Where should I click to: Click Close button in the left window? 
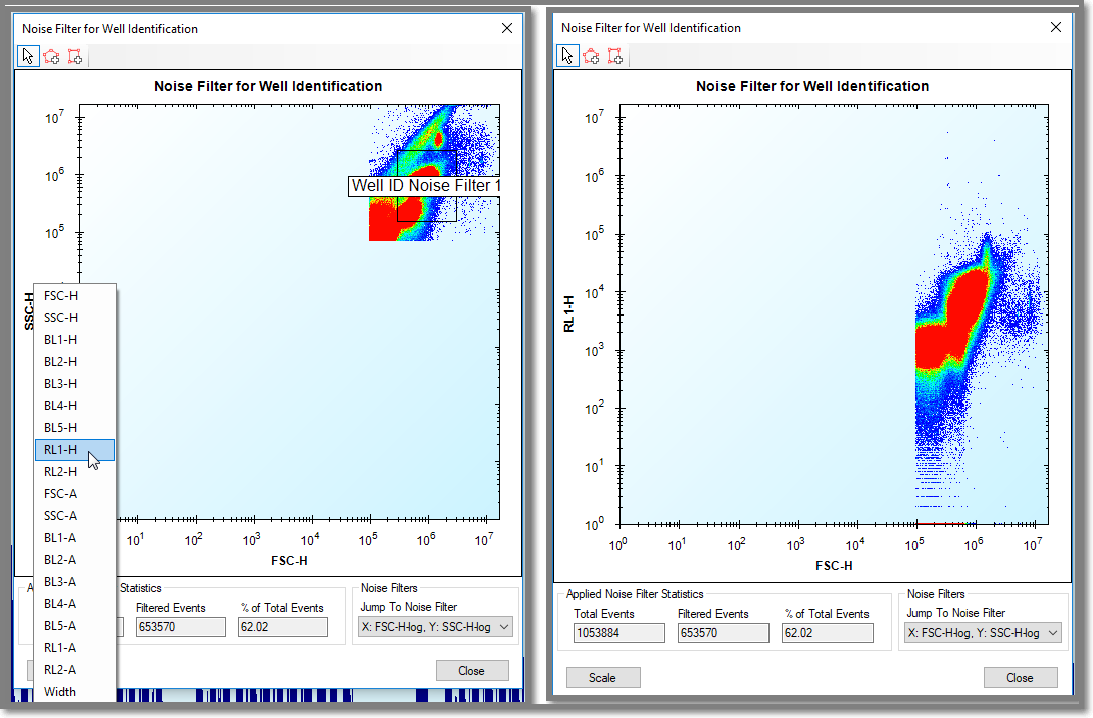(x=472, y=671)
